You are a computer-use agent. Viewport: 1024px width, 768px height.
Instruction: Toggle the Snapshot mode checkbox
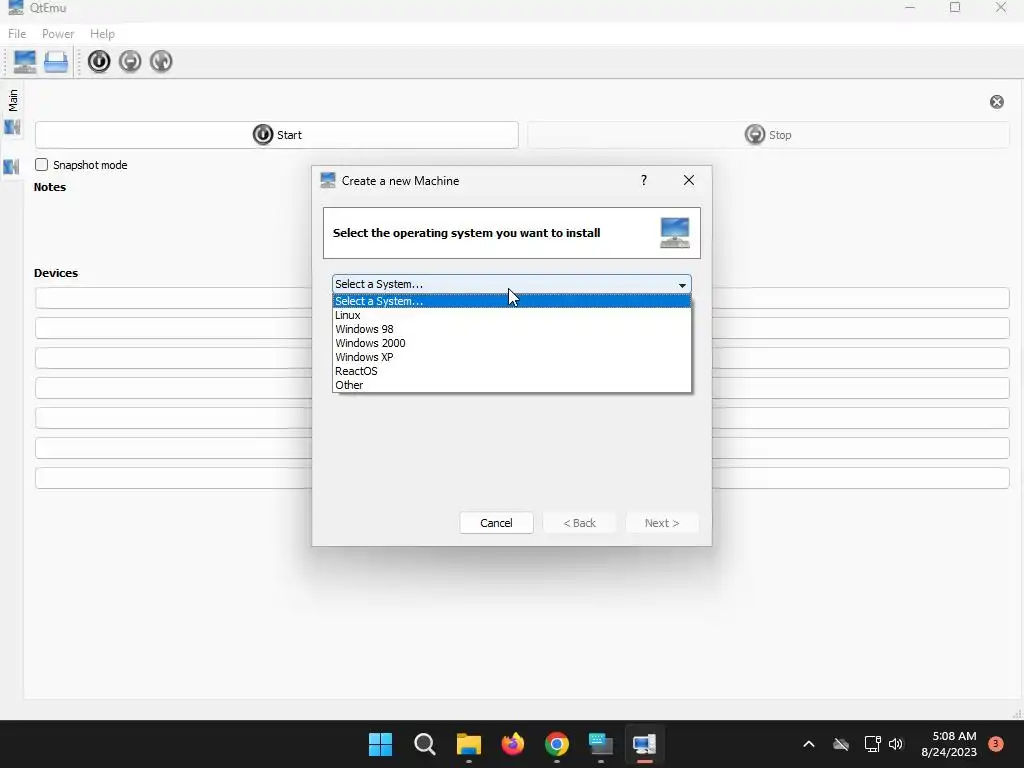tap(41, 165)
